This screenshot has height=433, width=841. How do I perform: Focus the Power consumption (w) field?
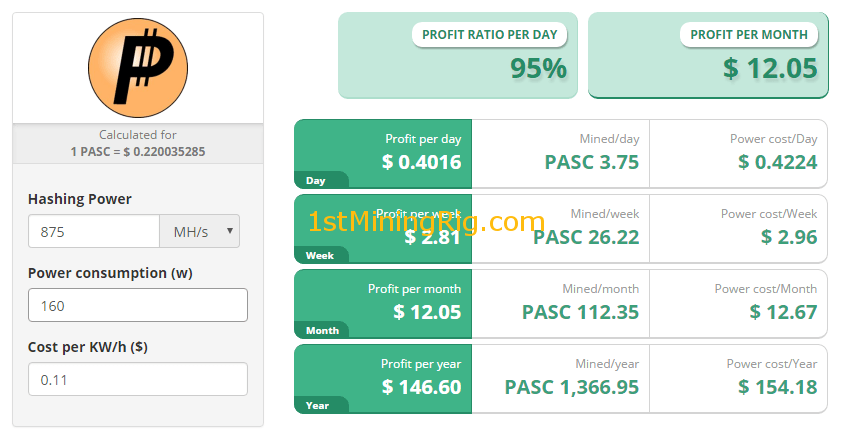pyautogui.click(x=138, y=305)
